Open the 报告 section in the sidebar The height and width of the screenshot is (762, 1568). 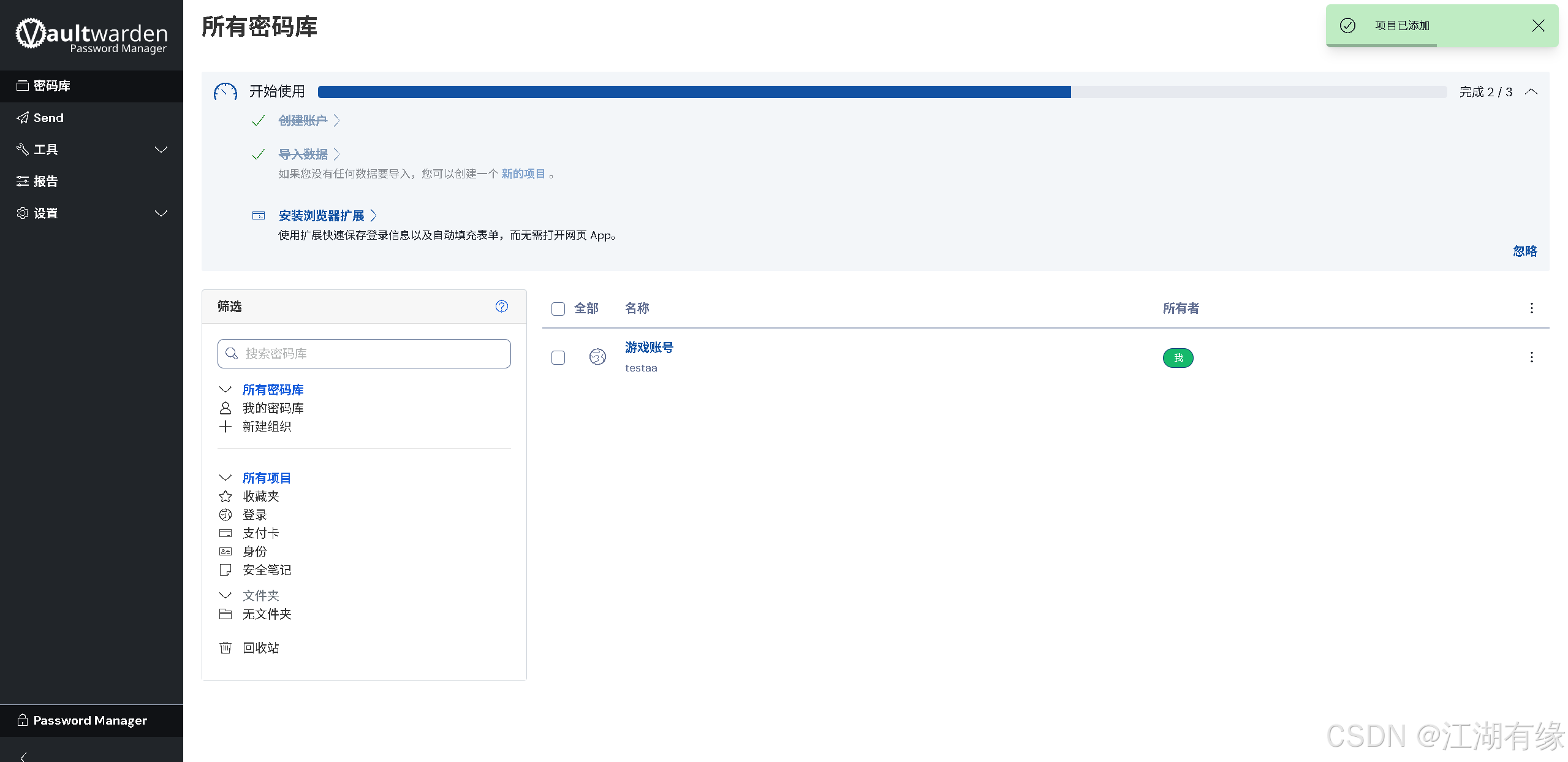[46, 181]
